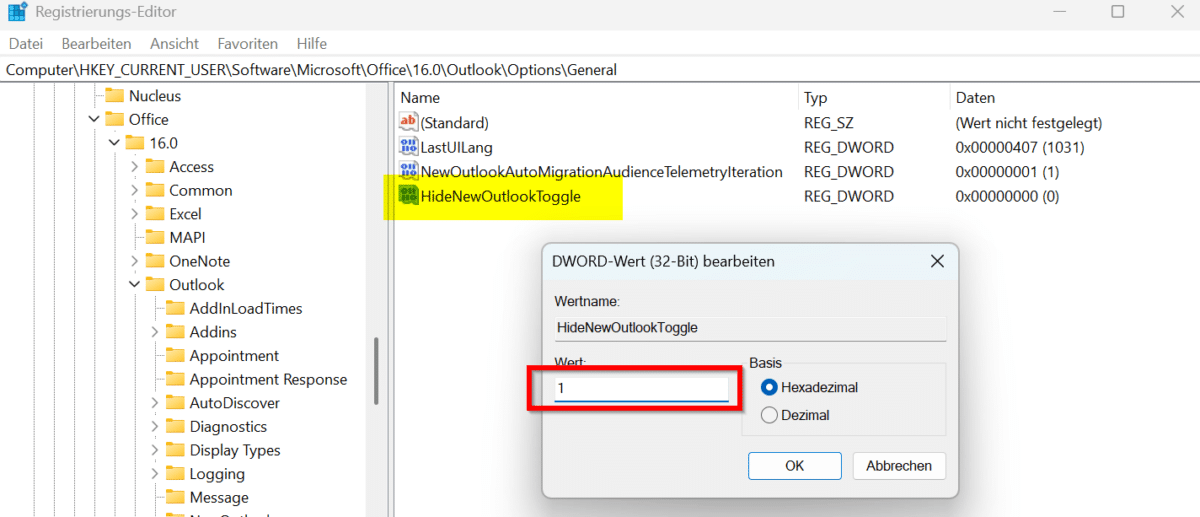Click Abbrechen to cancel the dialog

(898, 465)
